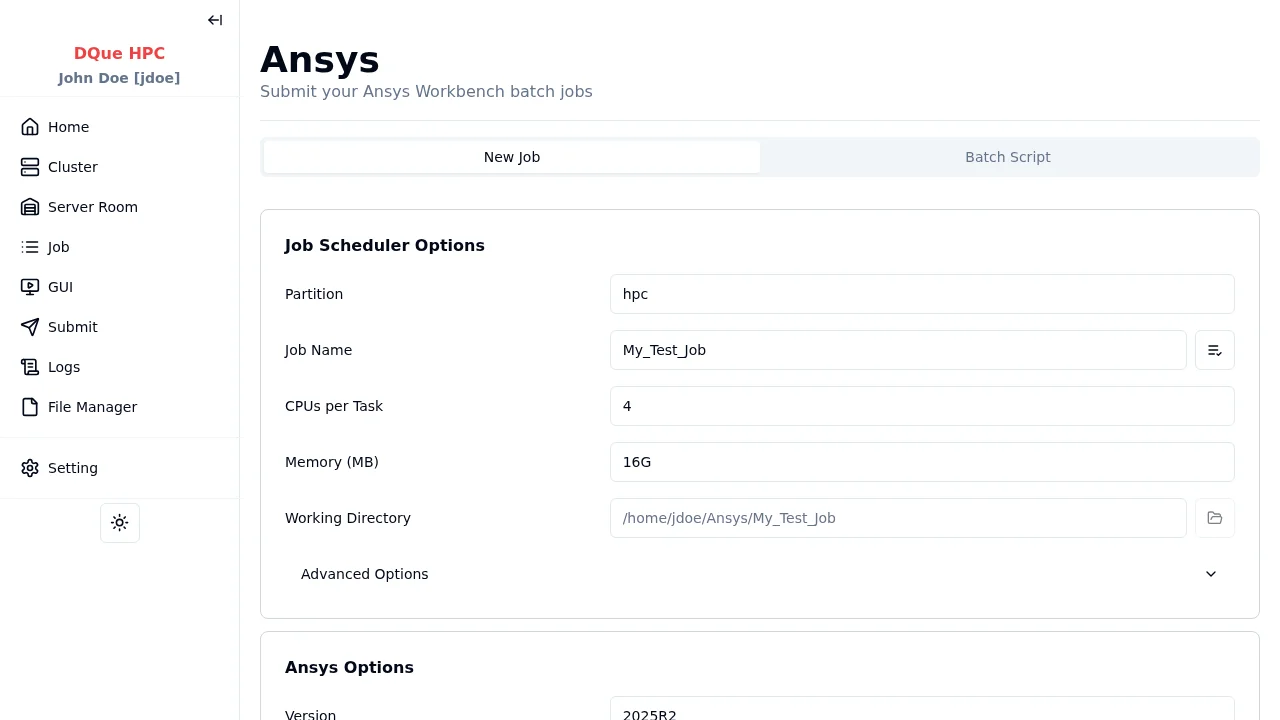Browse for working directory folder button
1280x720 pixels.
click(x=1215, y=518)
